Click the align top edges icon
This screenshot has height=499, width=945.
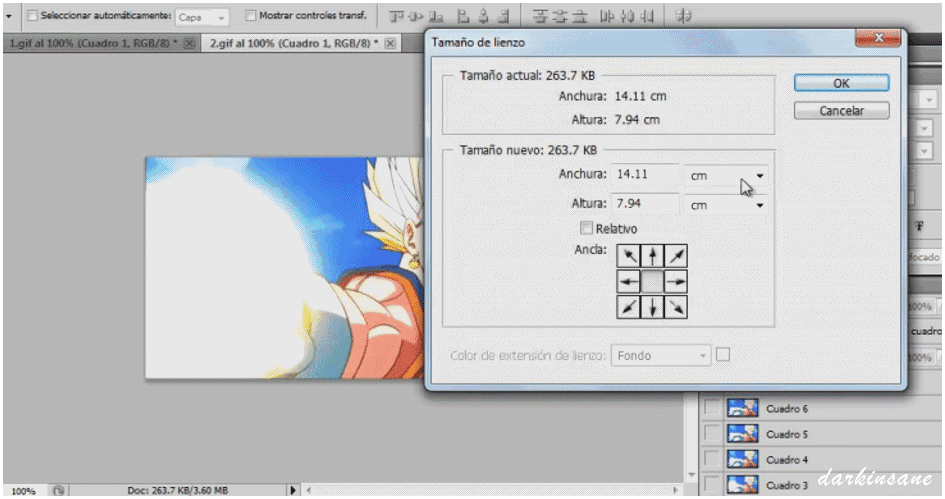397,17
